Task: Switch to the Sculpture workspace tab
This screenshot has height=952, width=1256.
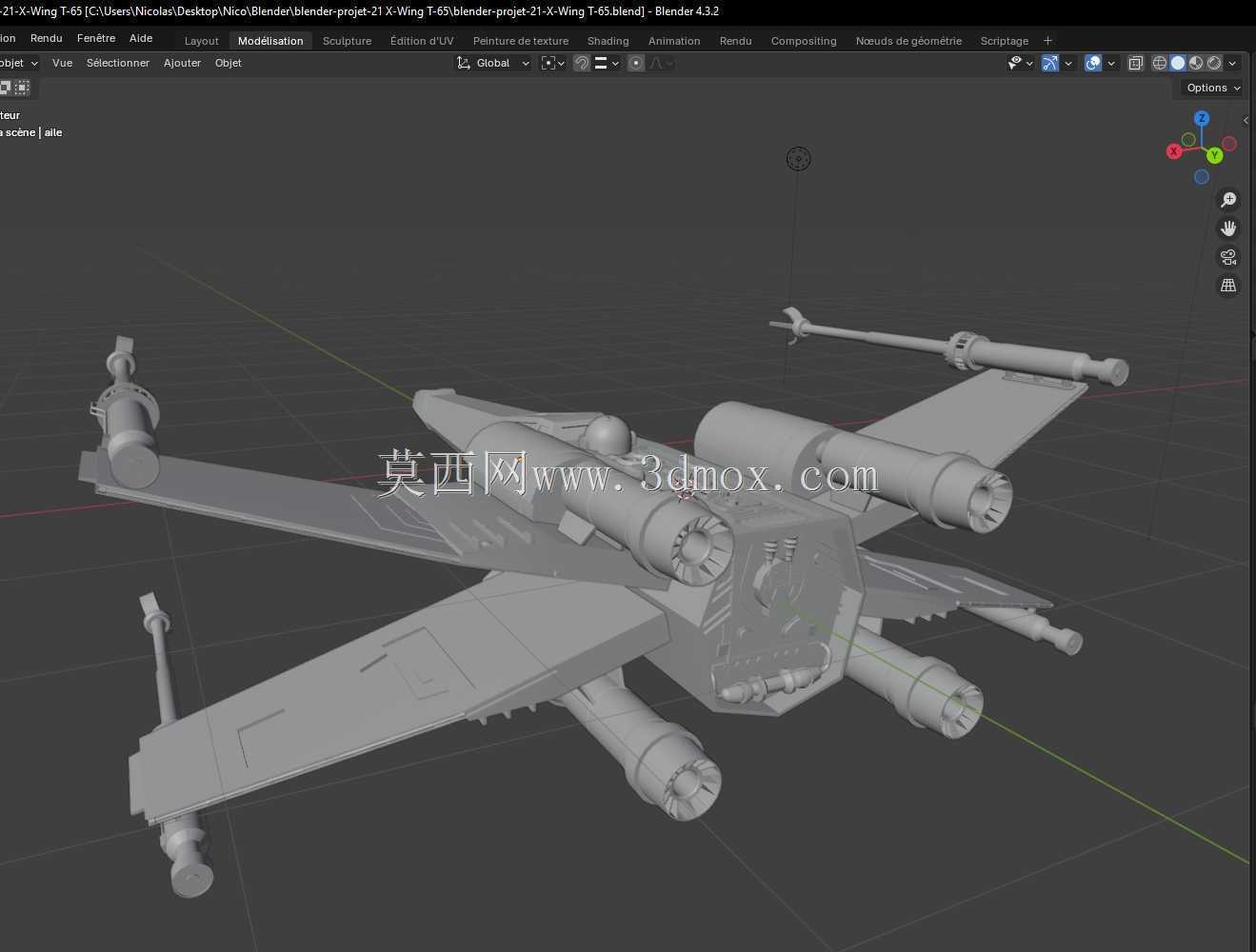Action: [347, 41]
